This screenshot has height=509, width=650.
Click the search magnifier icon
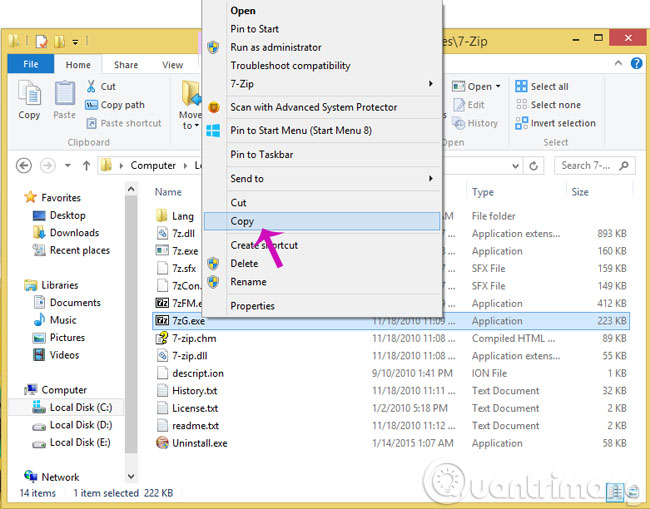(623, 166)
